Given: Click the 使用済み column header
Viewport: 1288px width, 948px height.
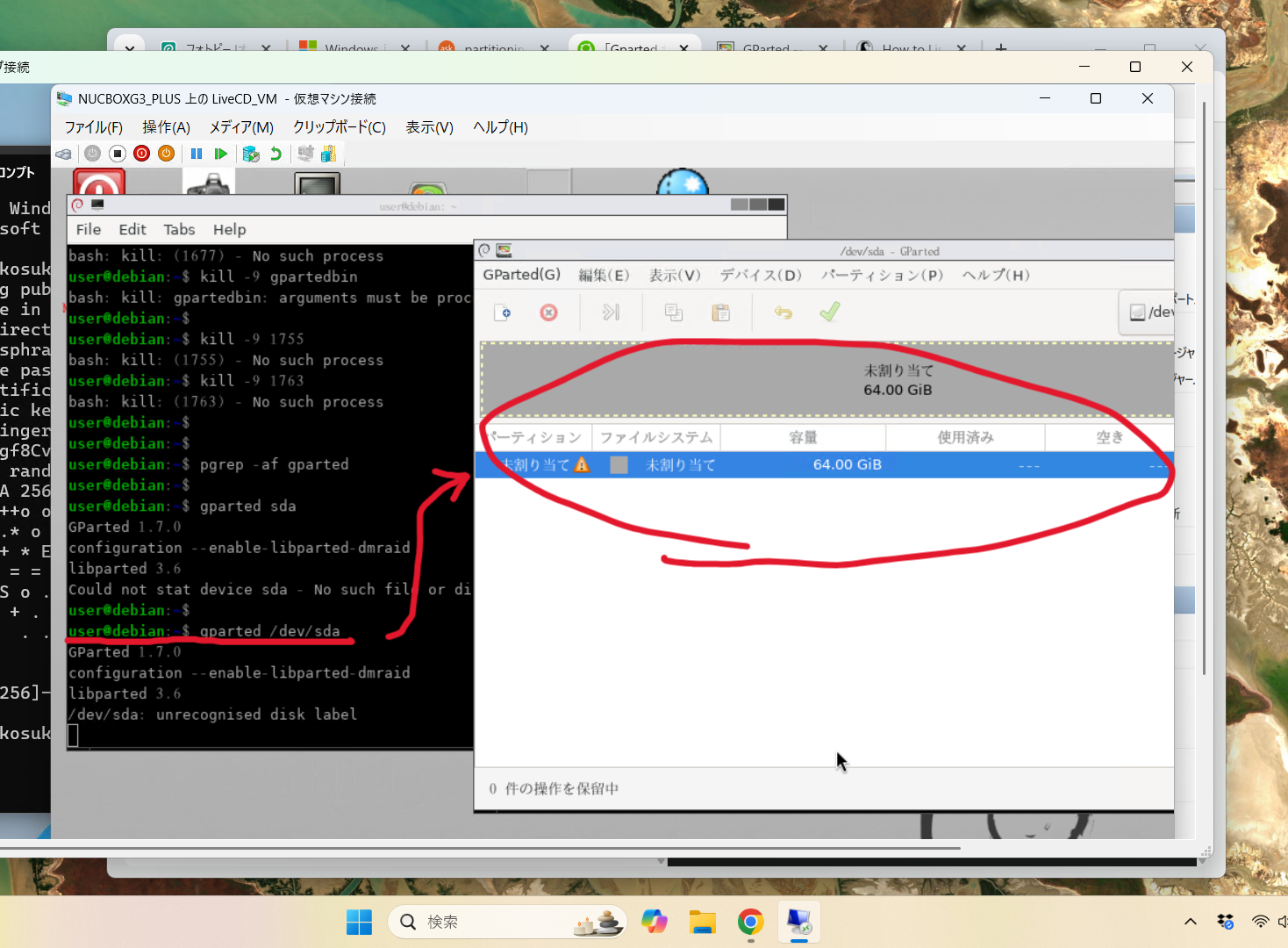Looking at the screenshot, I should point(965,437).
